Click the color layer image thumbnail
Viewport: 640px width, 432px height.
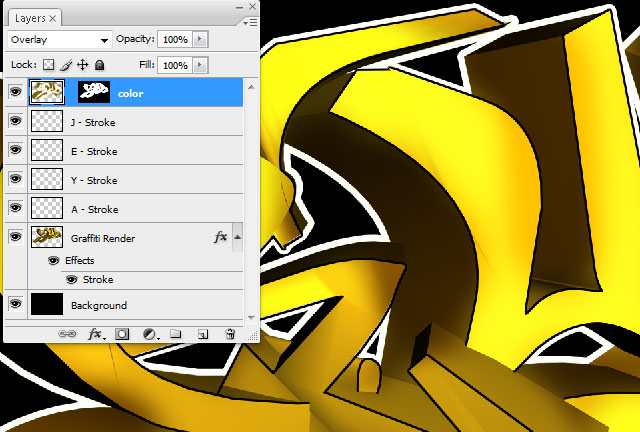click(x=47, y=91)
